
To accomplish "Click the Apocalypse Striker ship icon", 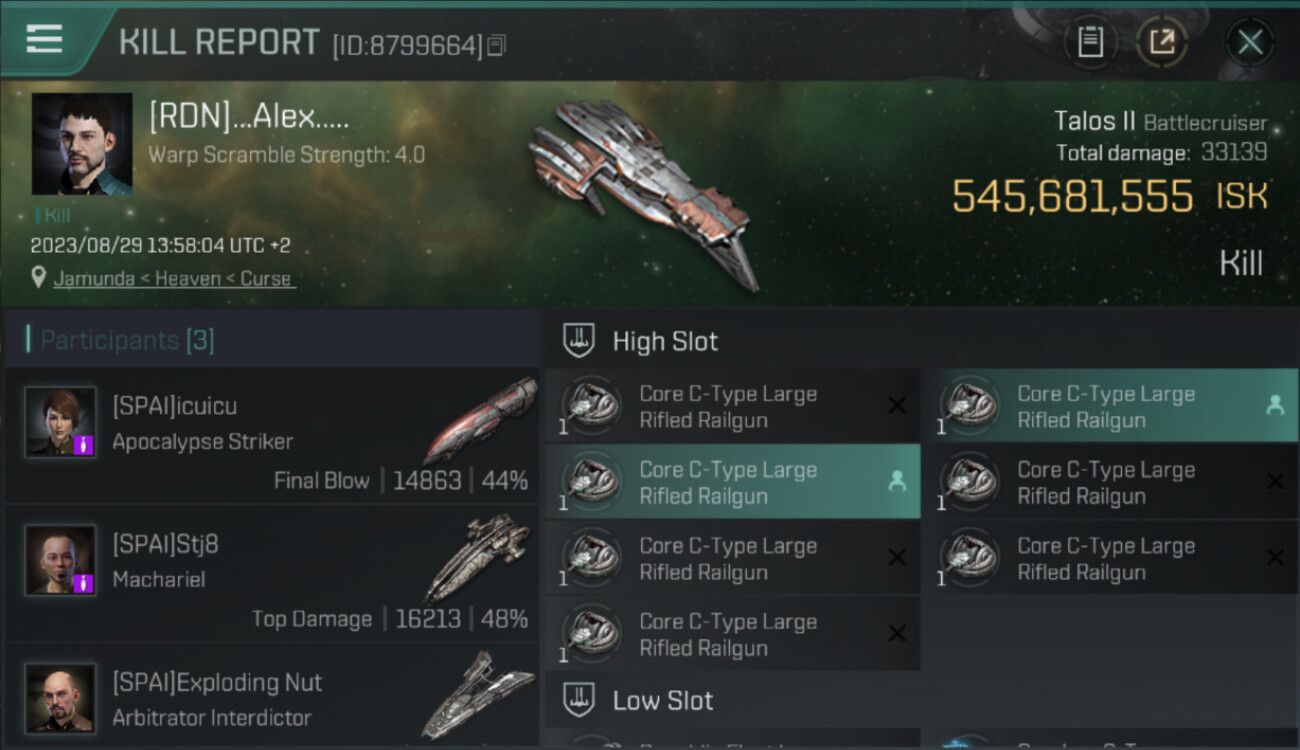I will coord(480,420).
